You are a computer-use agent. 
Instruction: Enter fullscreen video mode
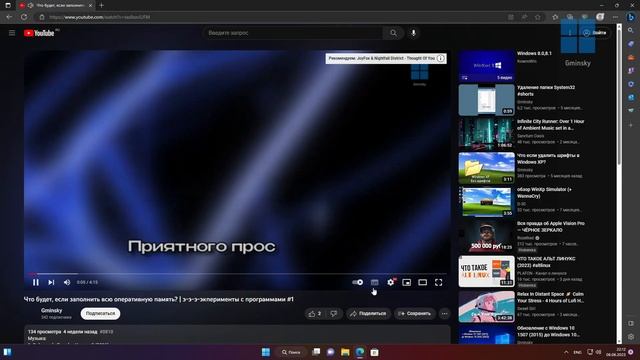(438, 282)
